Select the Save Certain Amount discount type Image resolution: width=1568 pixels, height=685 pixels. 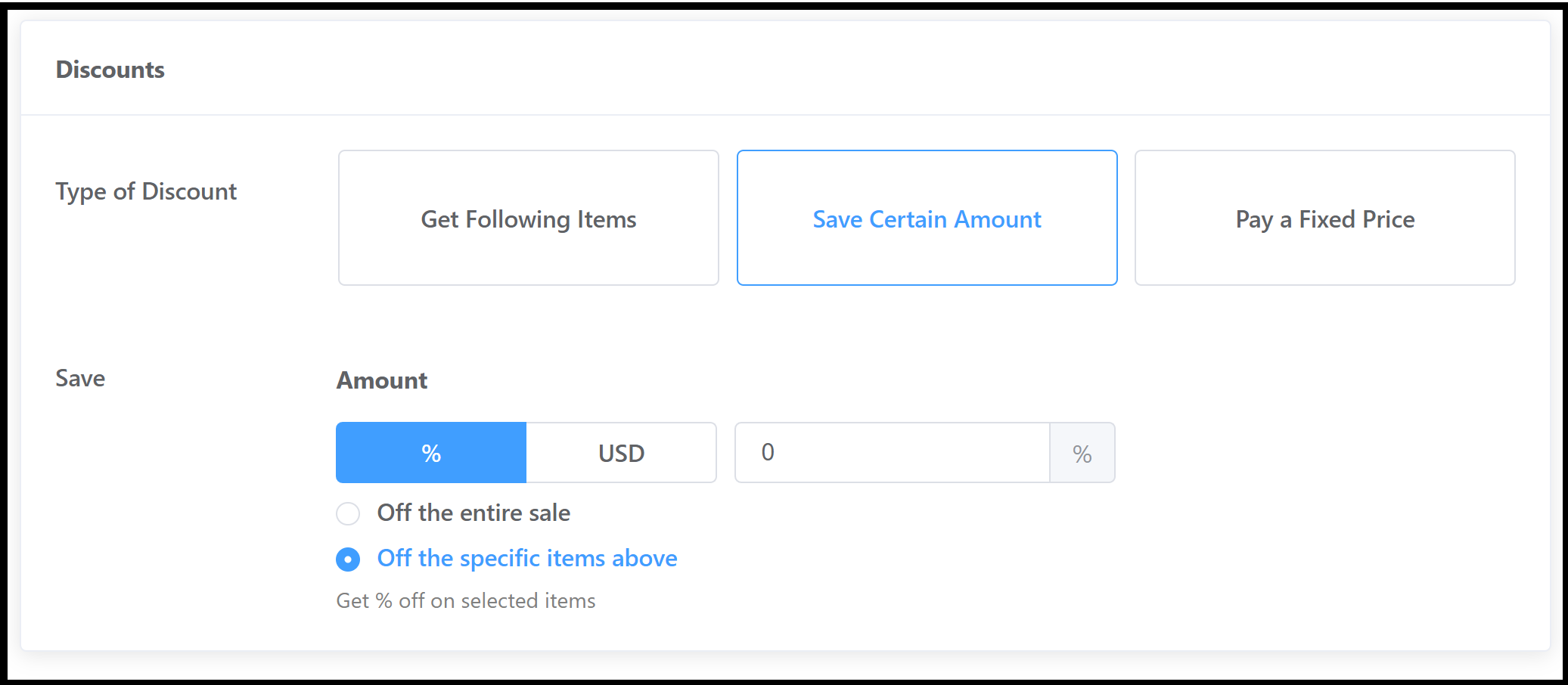[926, 219]
